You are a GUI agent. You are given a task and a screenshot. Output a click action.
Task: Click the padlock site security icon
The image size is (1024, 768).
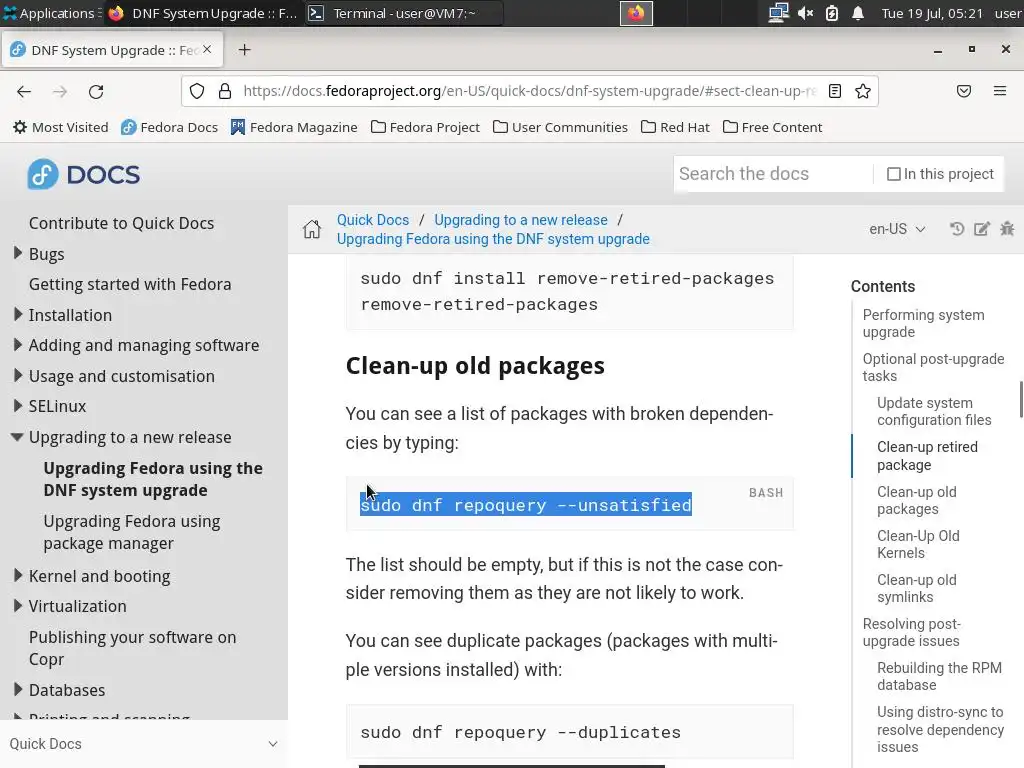point(225,91)
